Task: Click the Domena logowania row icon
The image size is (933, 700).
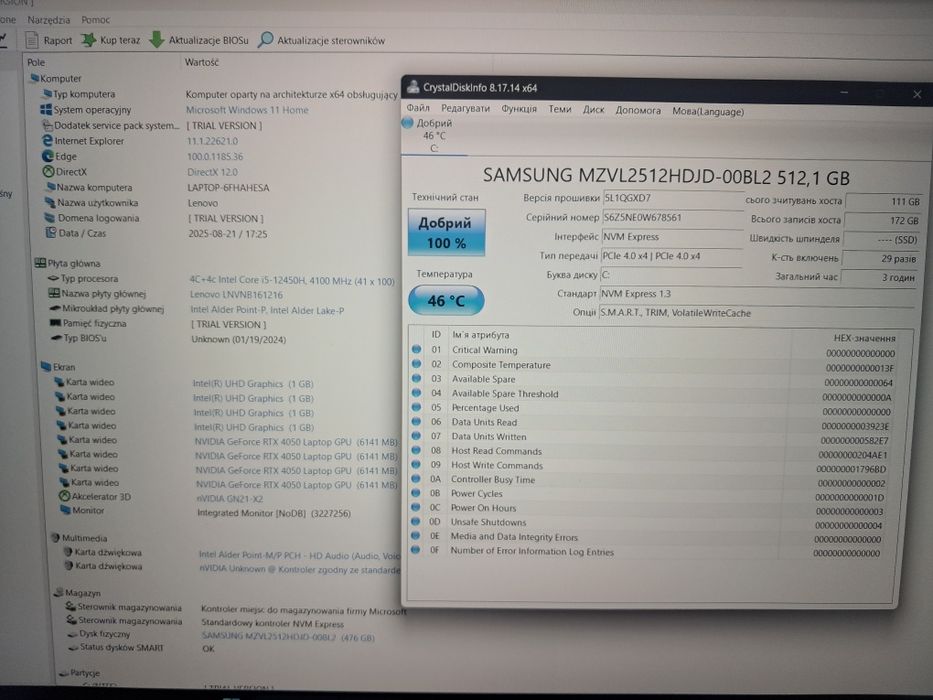Action: [x=50, y=218]
